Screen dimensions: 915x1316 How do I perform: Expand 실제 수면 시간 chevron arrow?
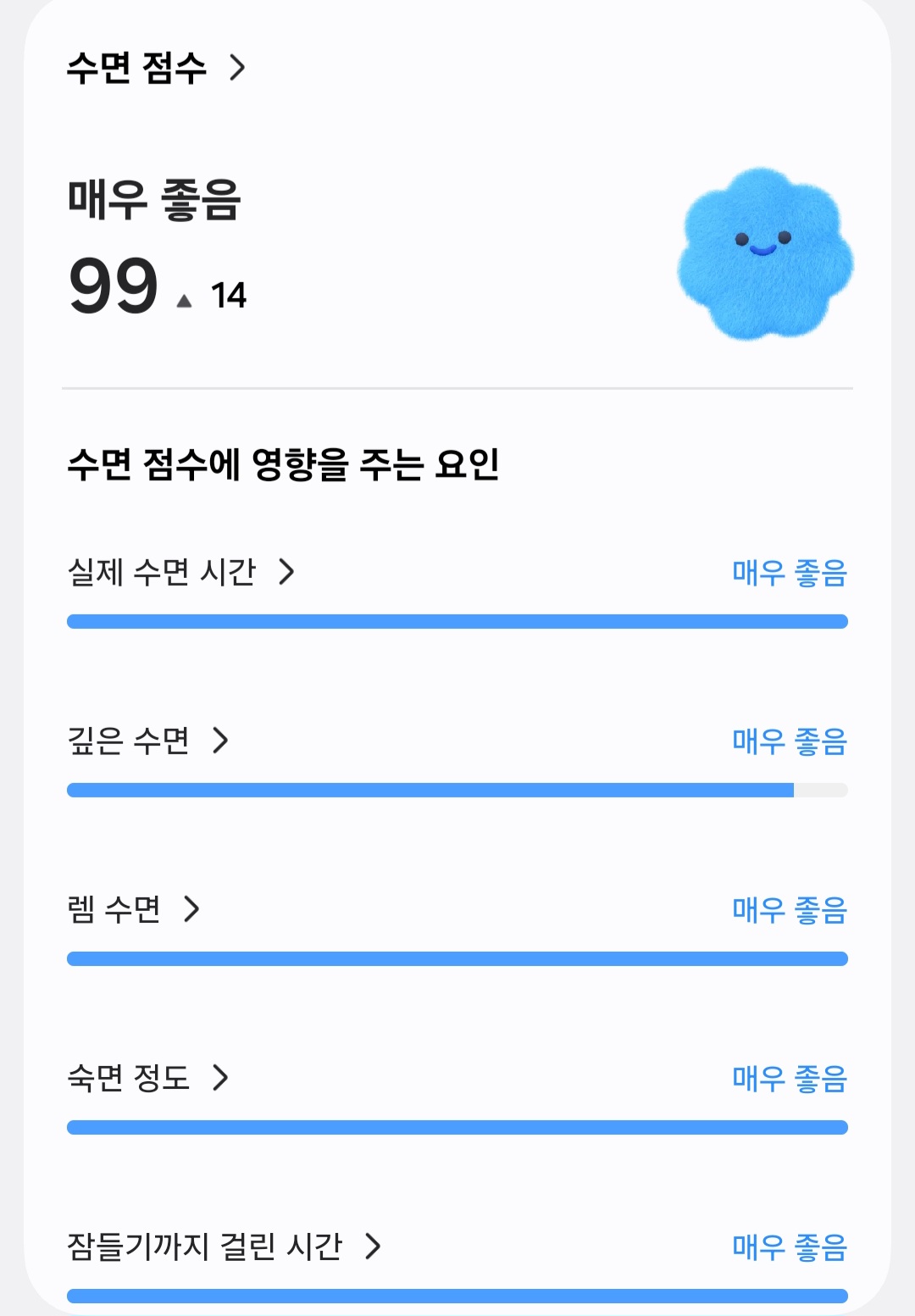point(287,572)
